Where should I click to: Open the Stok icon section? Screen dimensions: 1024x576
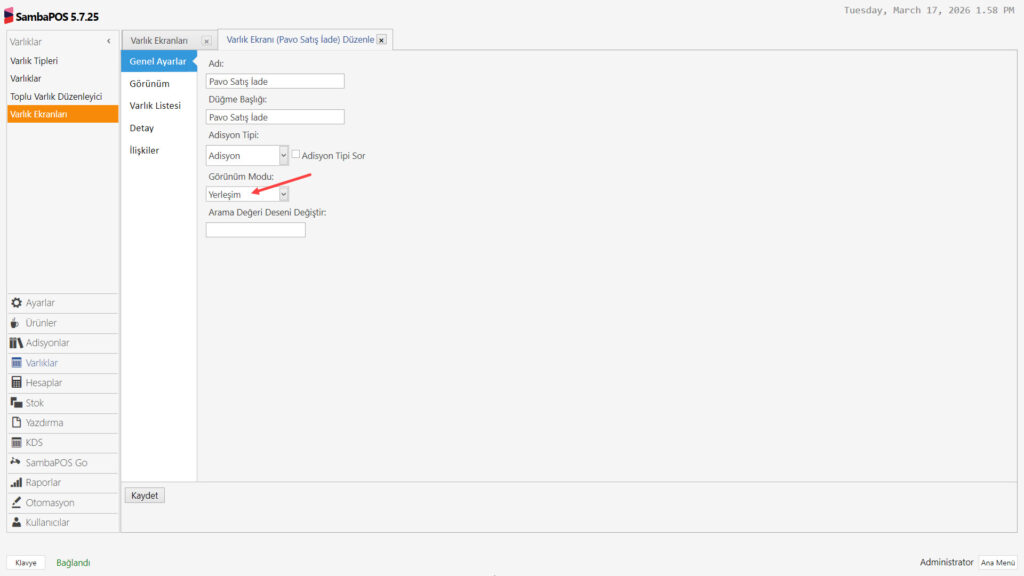pos(16,403)
